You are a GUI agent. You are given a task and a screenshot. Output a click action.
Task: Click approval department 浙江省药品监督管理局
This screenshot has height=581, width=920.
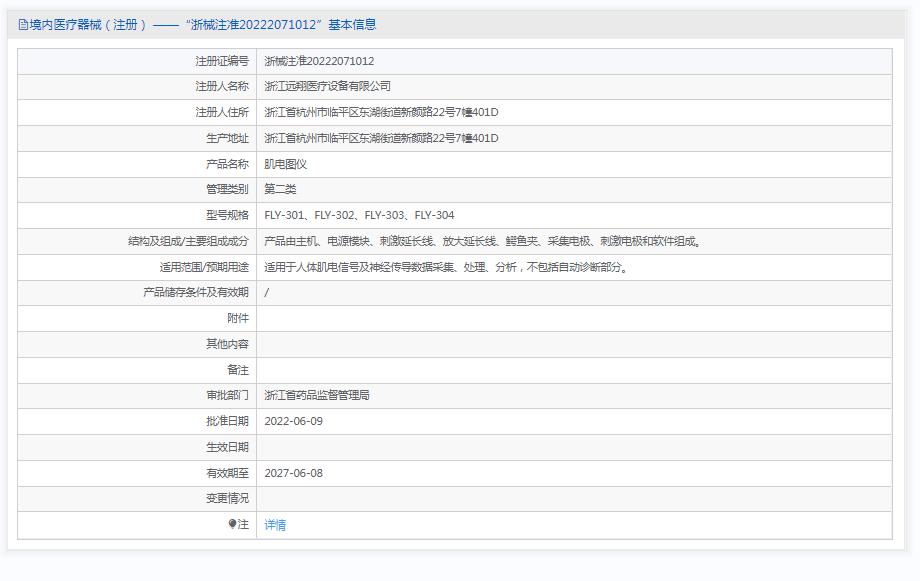(317, 395)
